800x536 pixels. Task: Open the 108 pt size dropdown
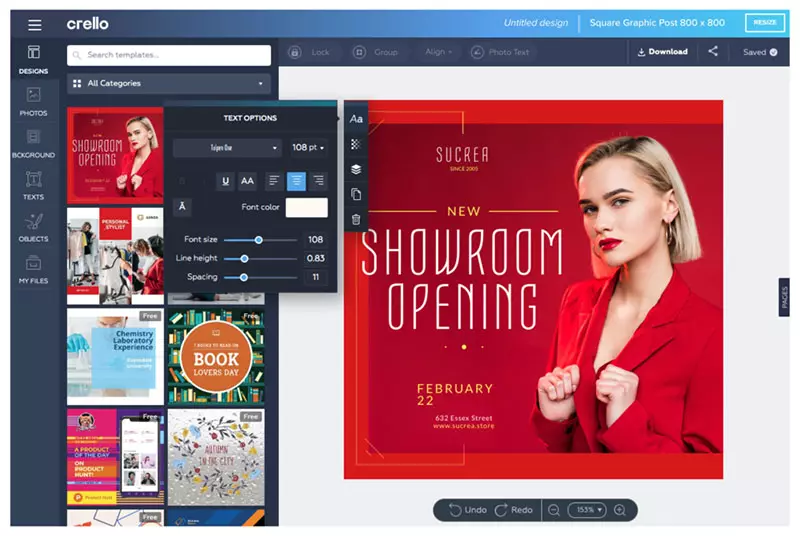(309, 148)
